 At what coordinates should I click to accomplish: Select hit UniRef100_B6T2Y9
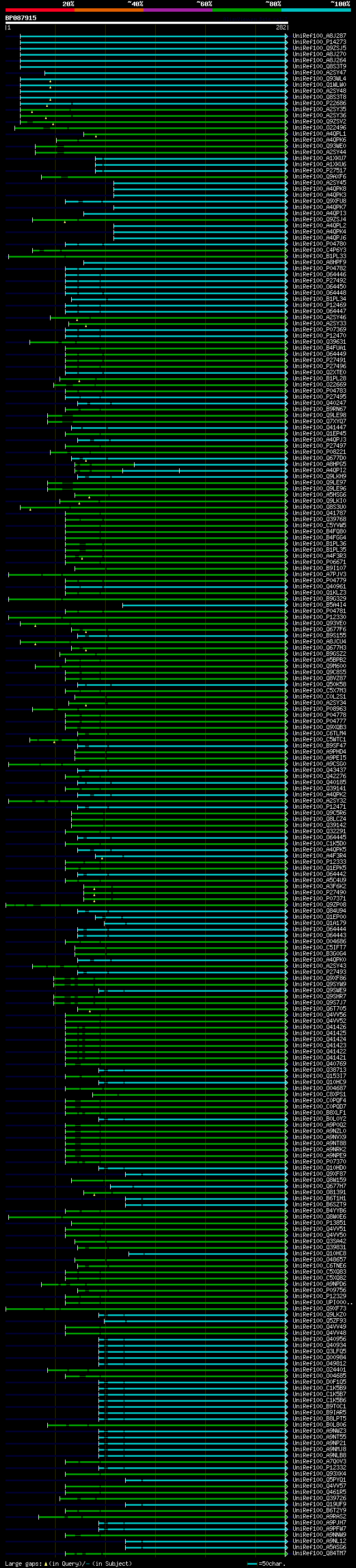pos(319,1511)
